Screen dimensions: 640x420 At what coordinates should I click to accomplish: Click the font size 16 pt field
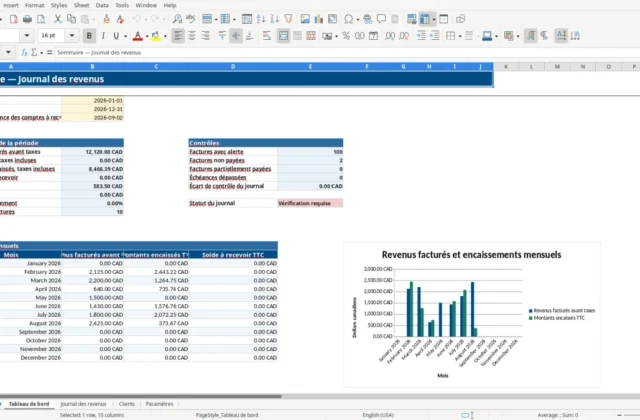click(52, 36)
